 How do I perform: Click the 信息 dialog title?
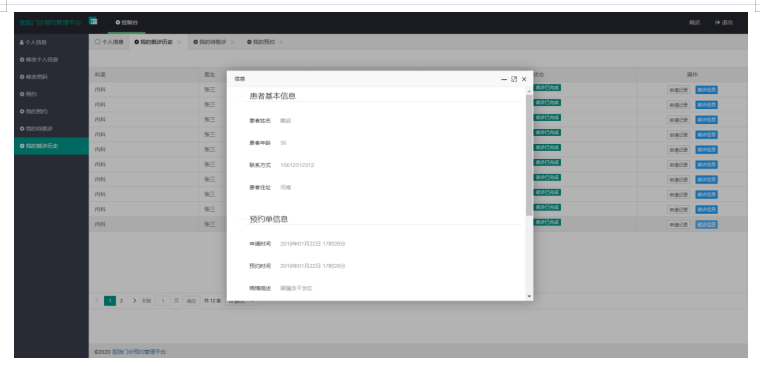(x=239, y=79)
